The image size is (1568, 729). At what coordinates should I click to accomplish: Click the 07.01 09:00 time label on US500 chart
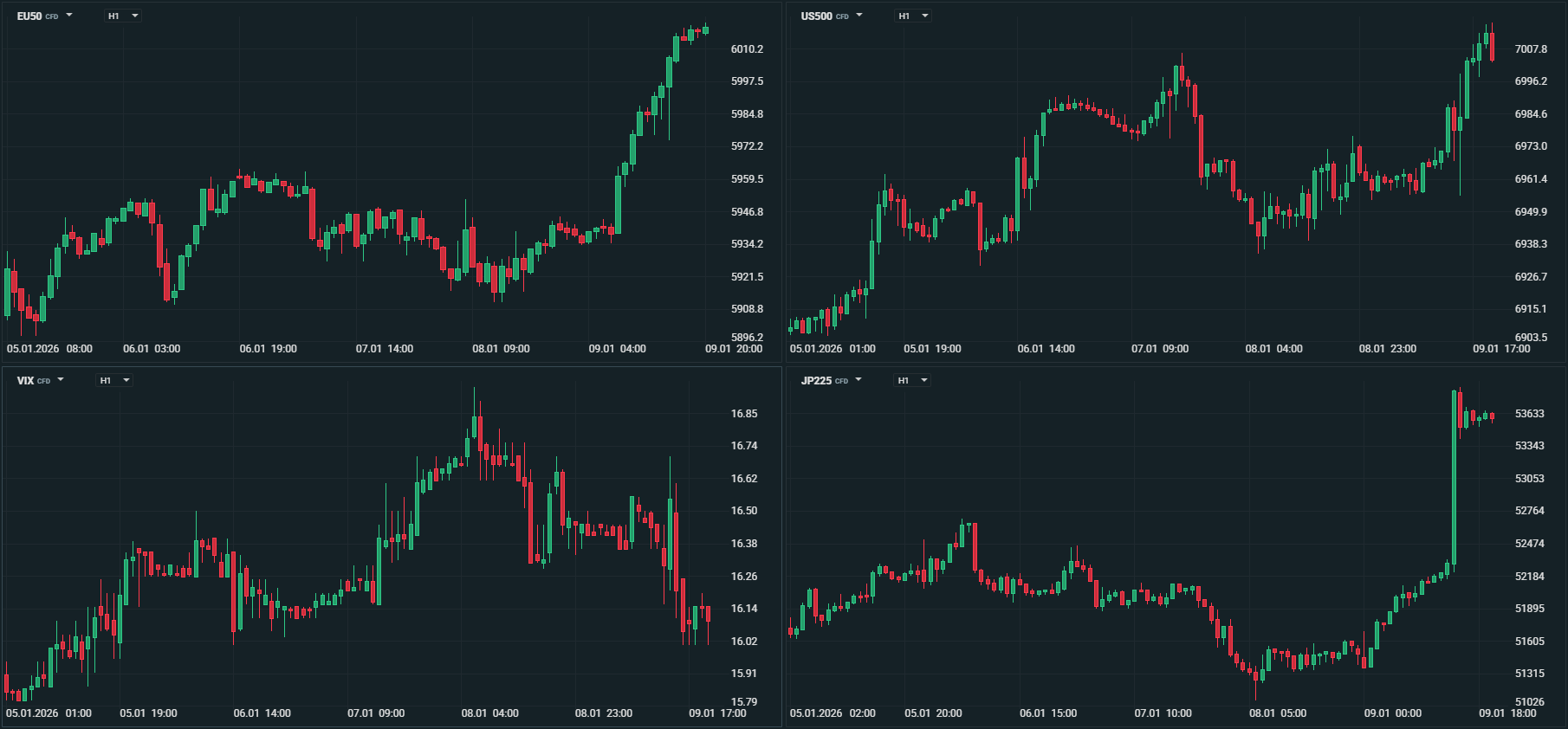coord(1160,349)
